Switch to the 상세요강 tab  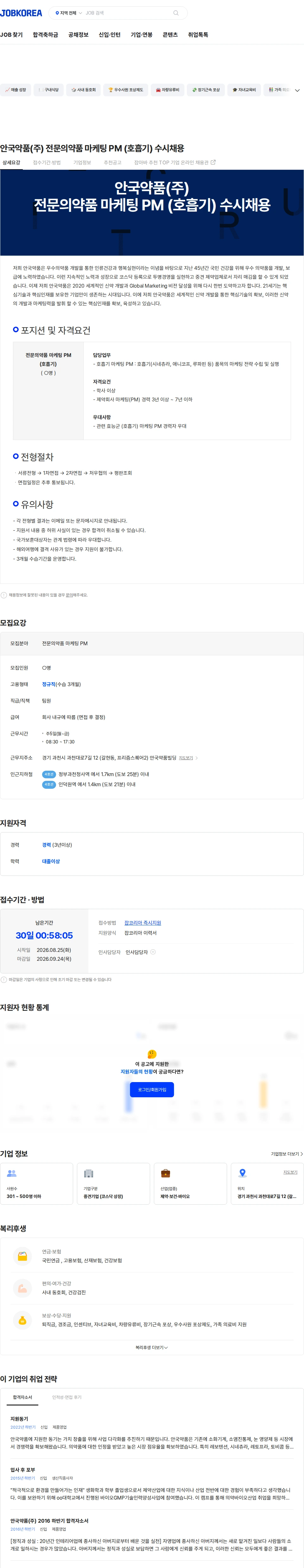coord(11,163)
